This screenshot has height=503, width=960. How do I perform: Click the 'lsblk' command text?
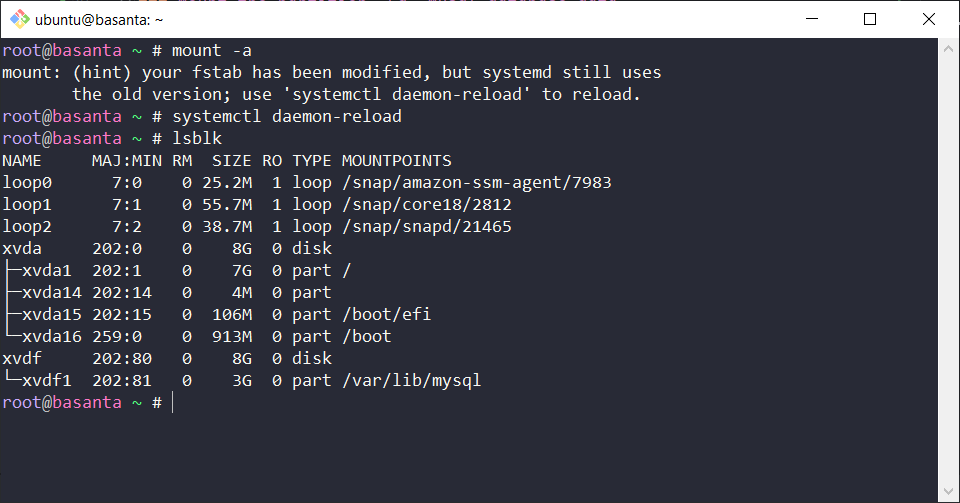196,138
